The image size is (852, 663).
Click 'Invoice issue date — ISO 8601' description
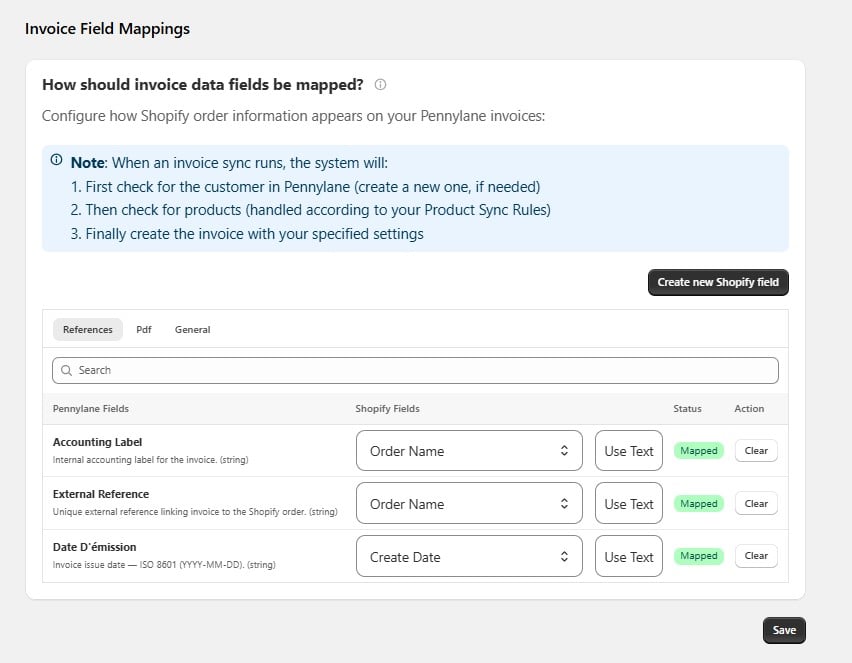[x=164, y=565]
